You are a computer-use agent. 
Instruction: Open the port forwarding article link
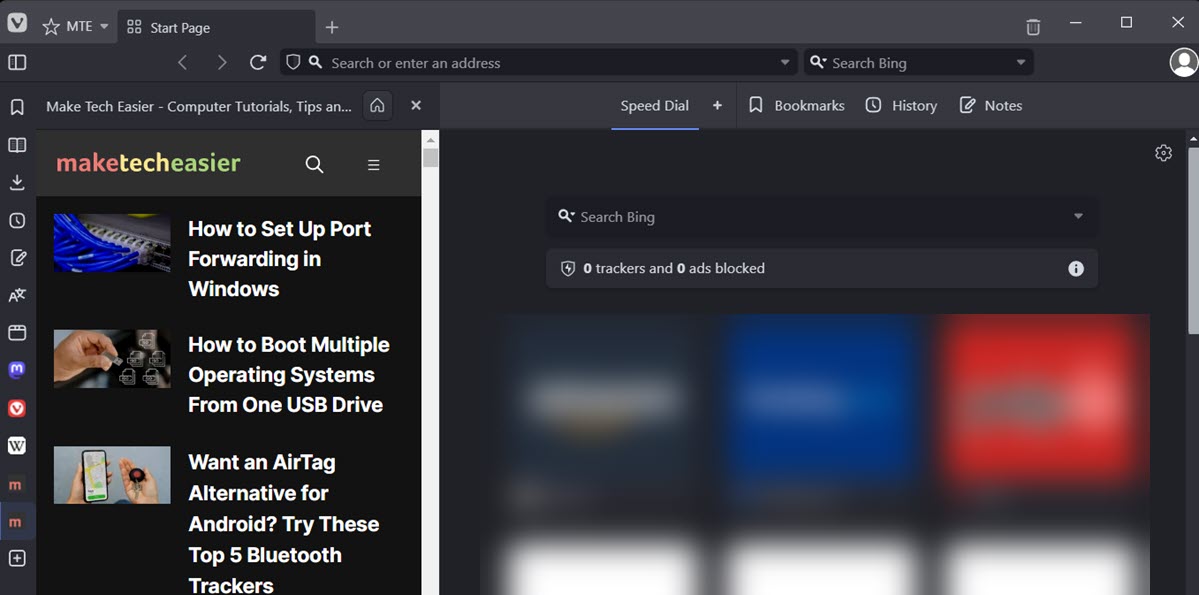(279, 258)
